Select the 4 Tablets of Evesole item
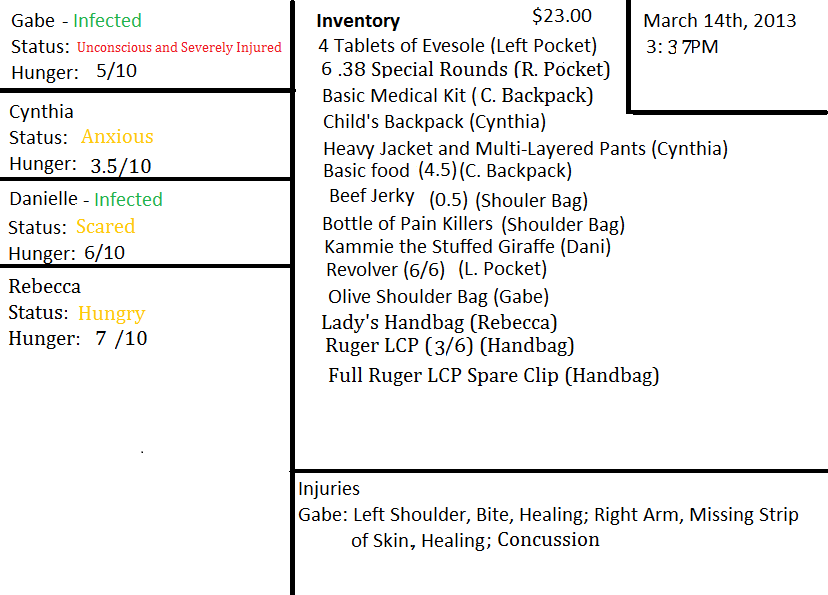 pos(457,45)
